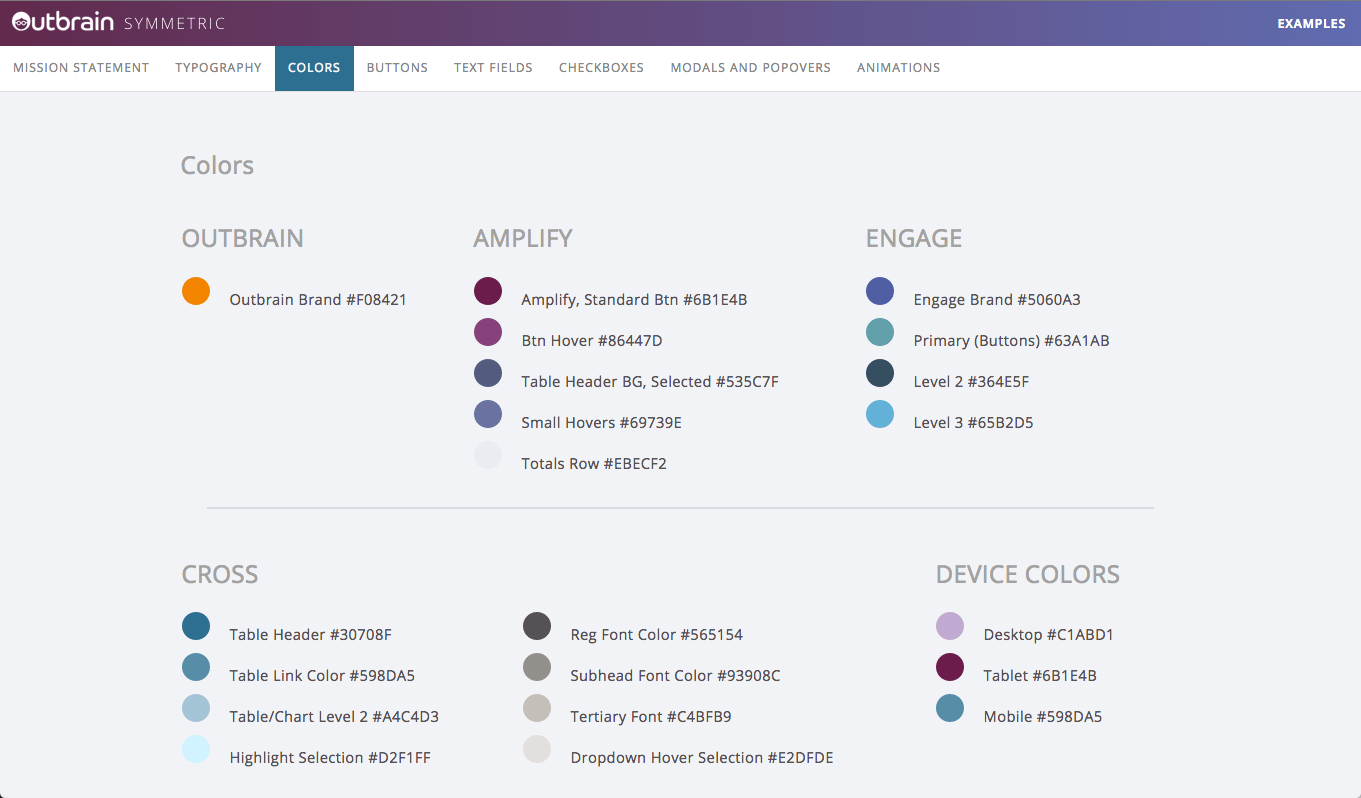1361x798 pixels.
Task: Open the Animations tab
Action: click(x=898, y=68)
